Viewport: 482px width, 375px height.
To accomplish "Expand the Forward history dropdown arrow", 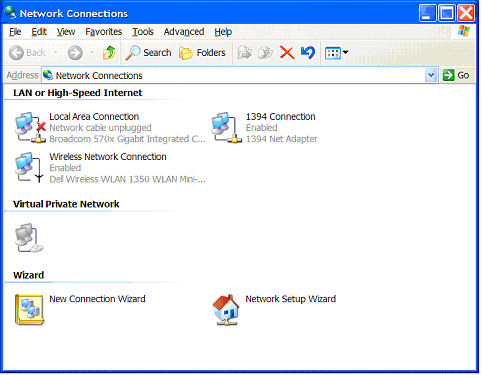I will [x=92, y=53].
